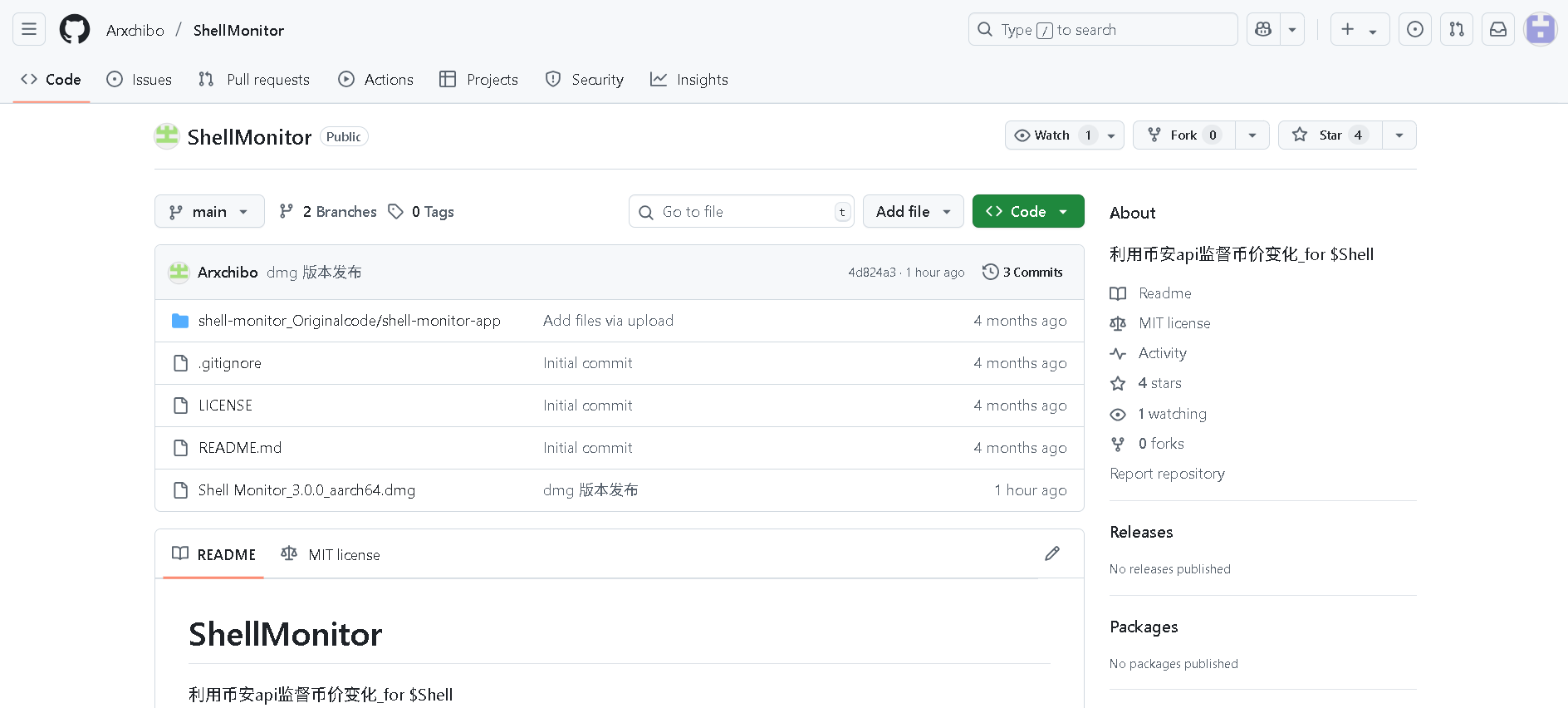
Task: Open the user profile avatar menu
Action: 1541,30
